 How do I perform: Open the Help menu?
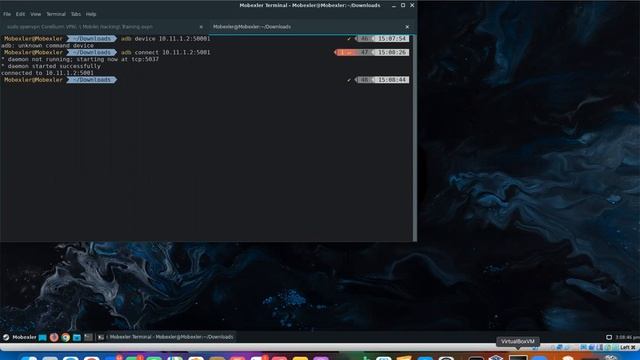coord(91,14)
